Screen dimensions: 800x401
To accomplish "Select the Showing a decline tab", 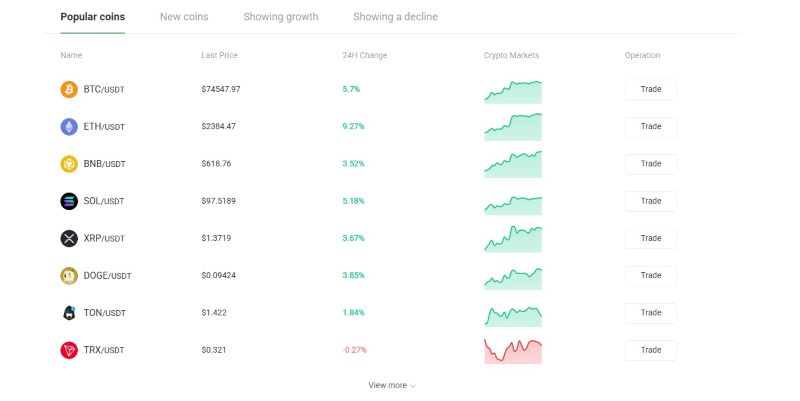I will (395, 17).
